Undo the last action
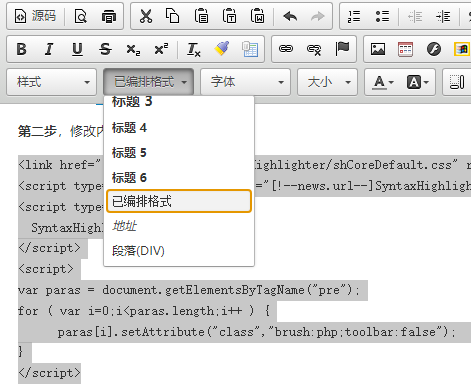Image resolution: width=471 pixels, height=390 pixels. pyautogui.click(x=290, y=16)
